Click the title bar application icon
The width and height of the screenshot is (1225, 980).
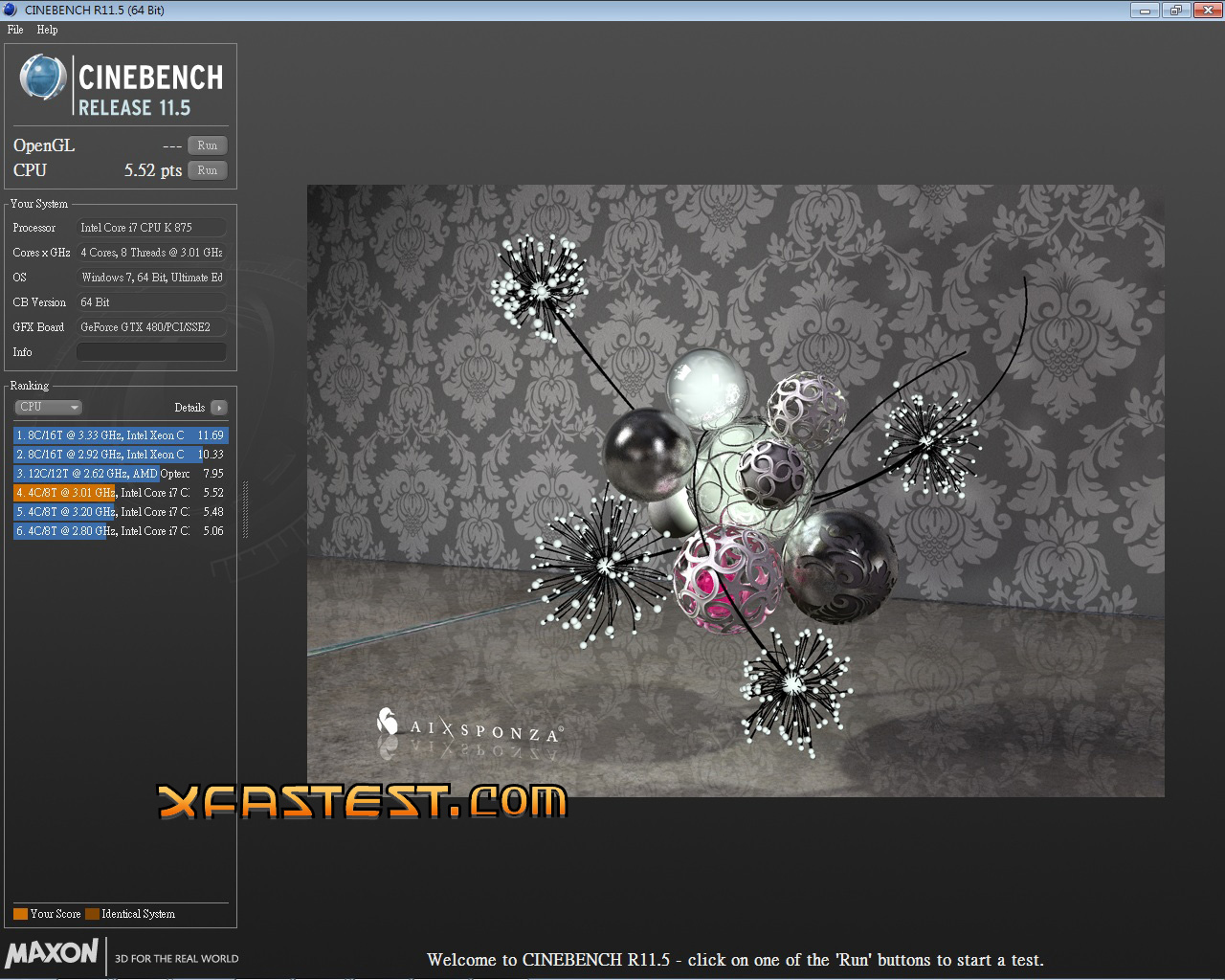11,11
